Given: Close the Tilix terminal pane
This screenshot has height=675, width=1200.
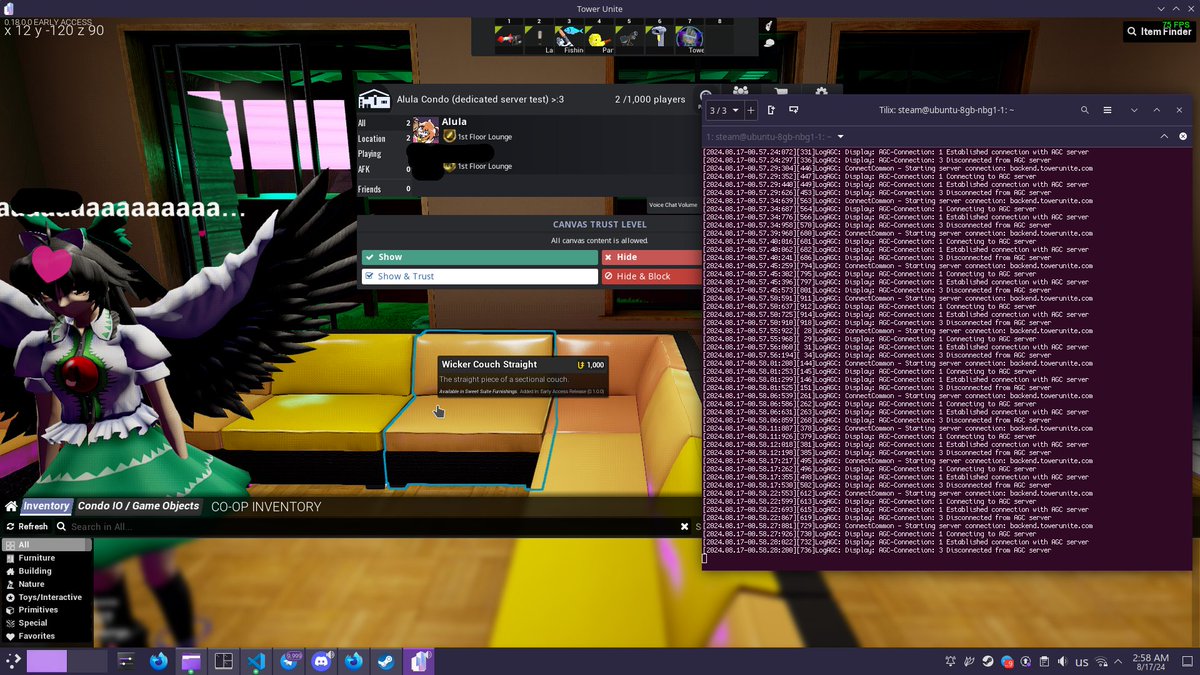Looking at the screenshot, I should click(x=1181, y=136).
